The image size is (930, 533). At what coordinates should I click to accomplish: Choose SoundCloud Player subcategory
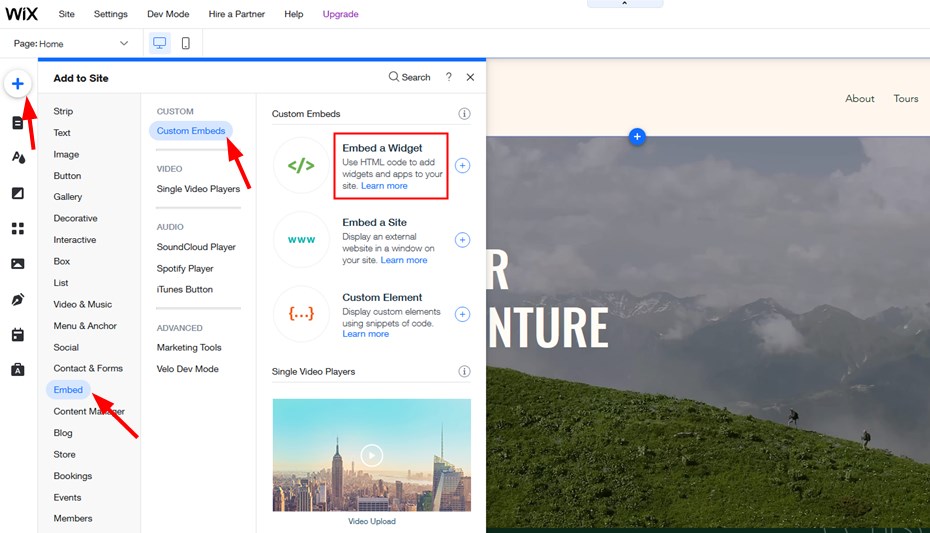pos(196,247)
